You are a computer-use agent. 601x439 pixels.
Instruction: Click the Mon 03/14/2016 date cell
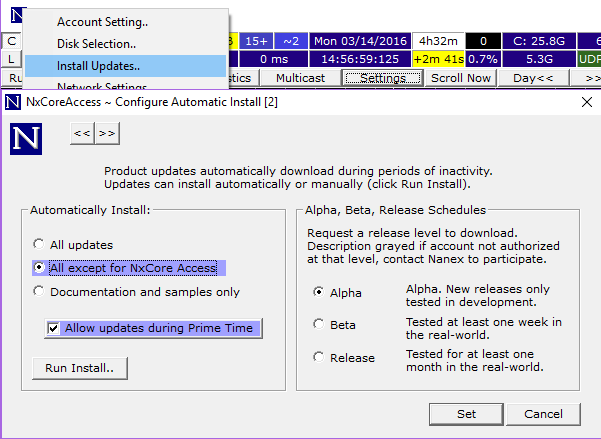coord(360,41)
